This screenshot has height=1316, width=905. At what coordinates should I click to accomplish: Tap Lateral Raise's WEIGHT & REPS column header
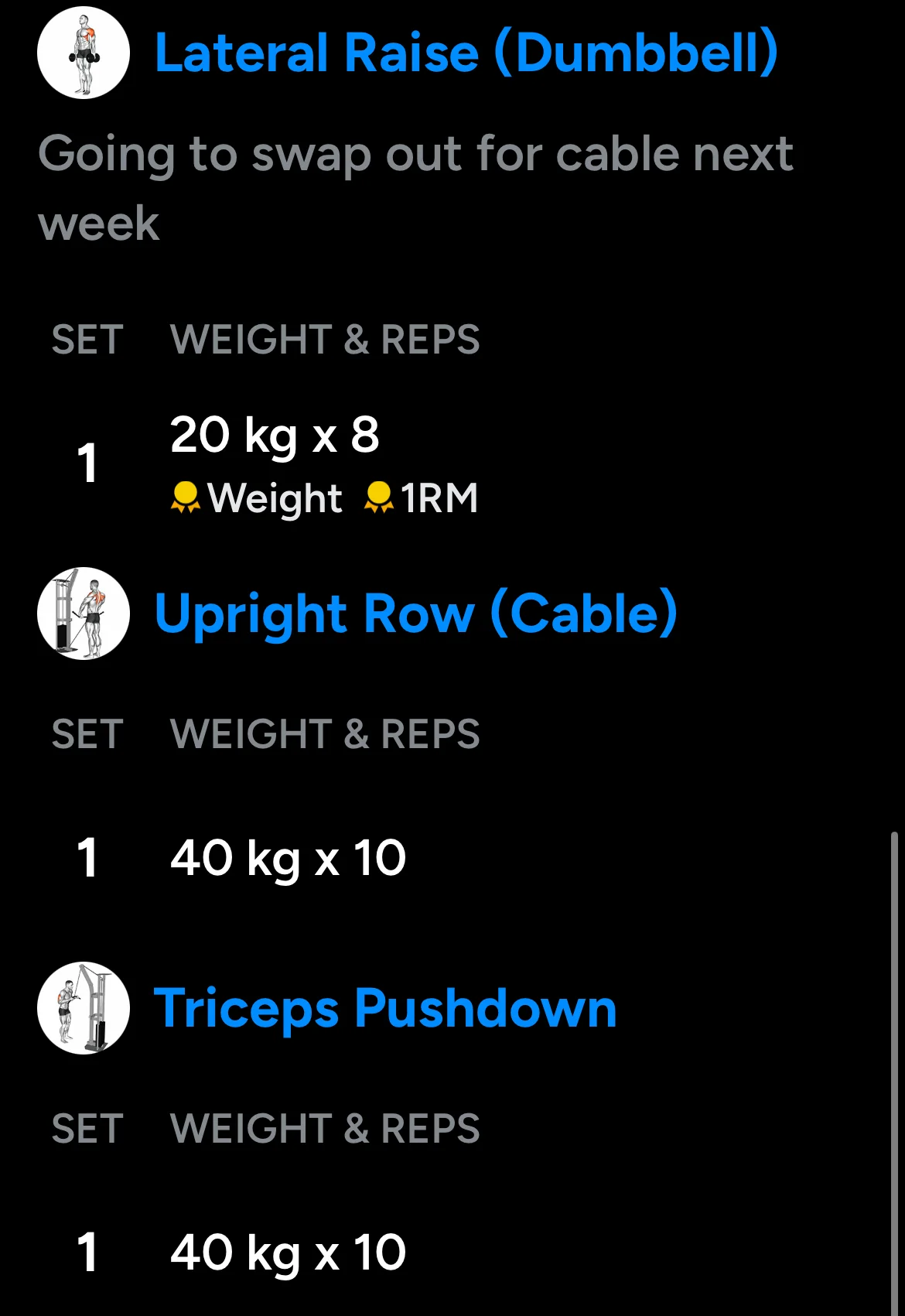tap(325, 339)
